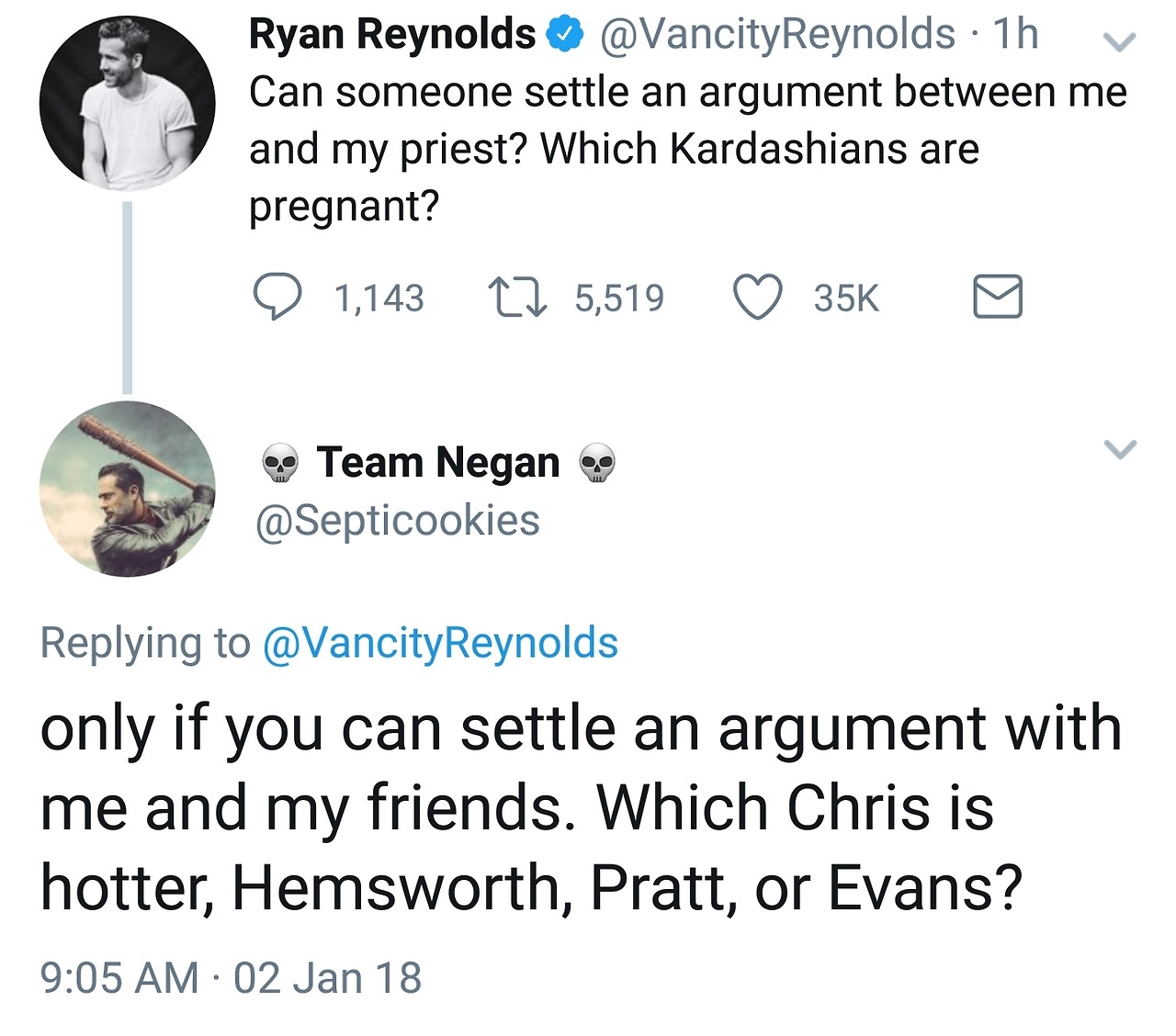Click the skull emoji before Team Negan
This screenshot has height=1036, width=1176.
(280, 464)
